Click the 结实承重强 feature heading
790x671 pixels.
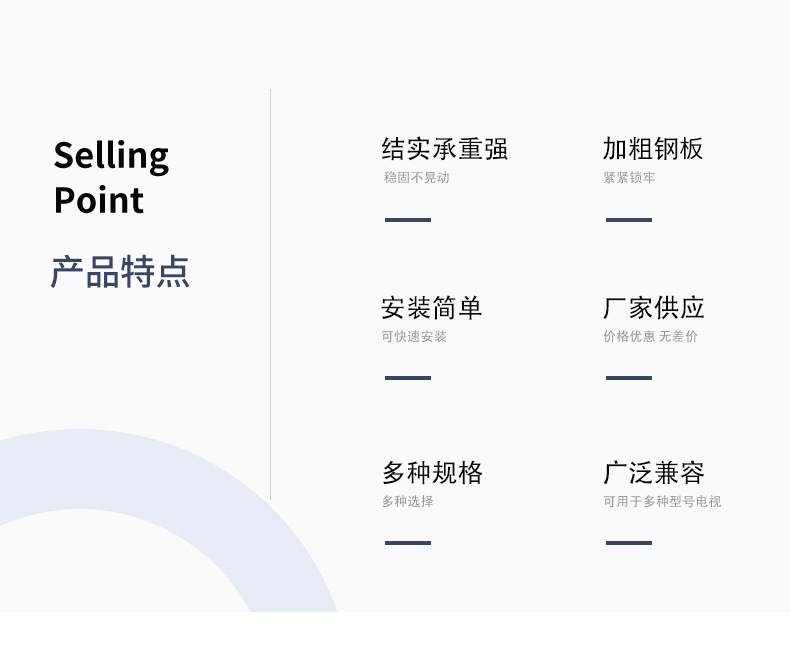pyautogui.click(x=444, y=149)
